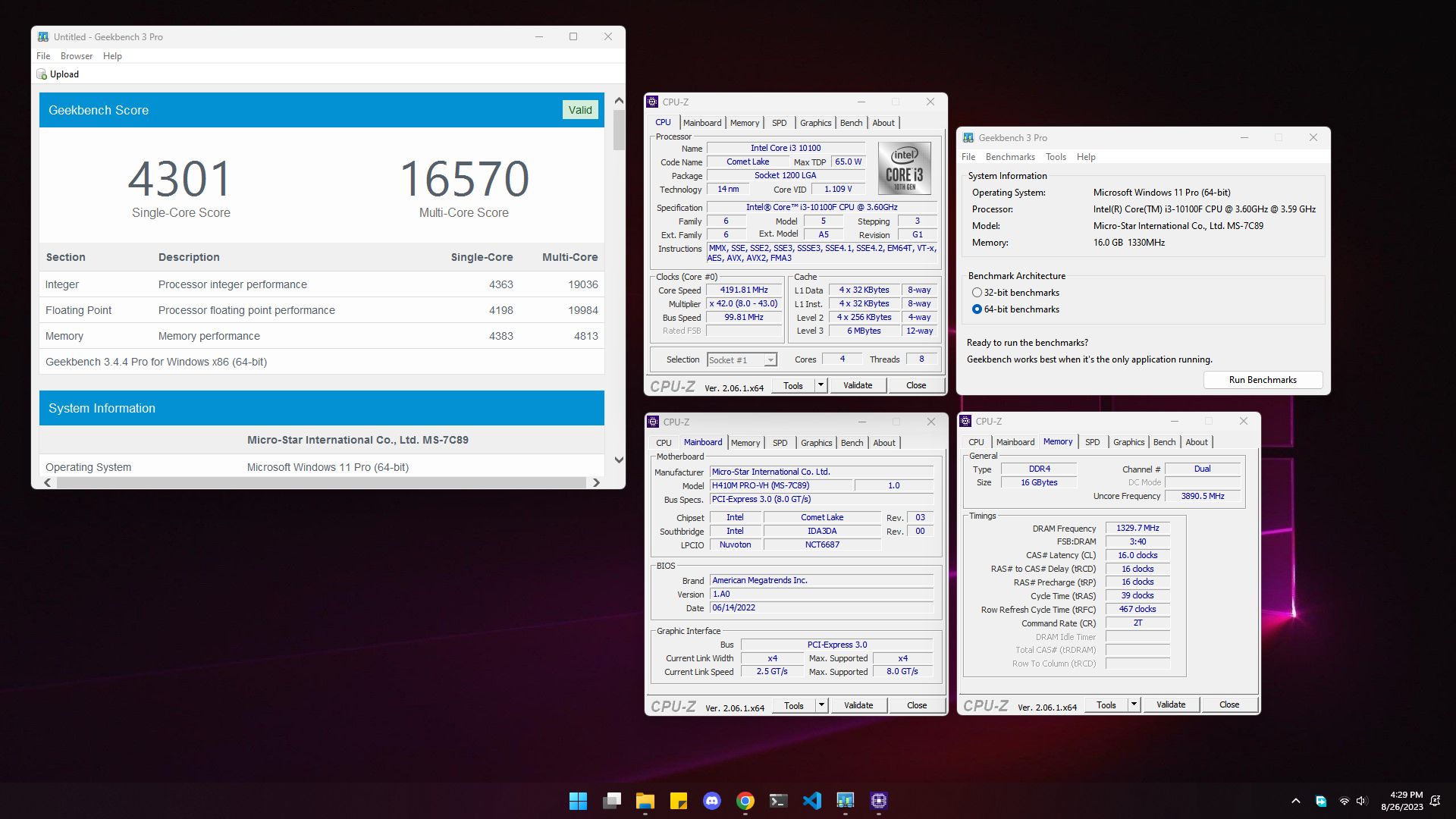Open Visual Studio Code from the taskbar
The width and height of the screenshot is (1456, 819).
pyautogui.click(x=812, y=801)
